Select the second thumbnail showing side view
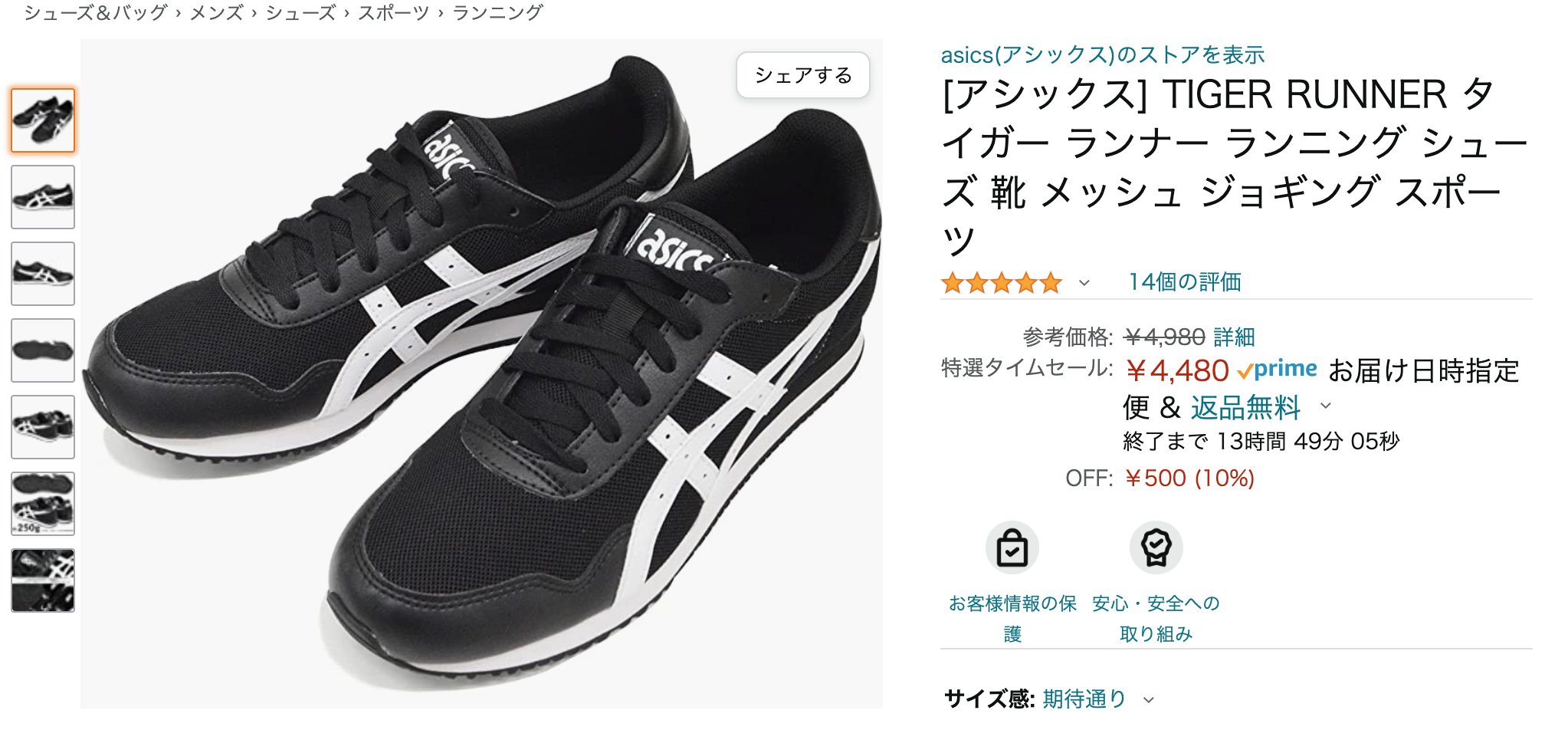This screenshot has height=730, width=1568. (43, 197)
